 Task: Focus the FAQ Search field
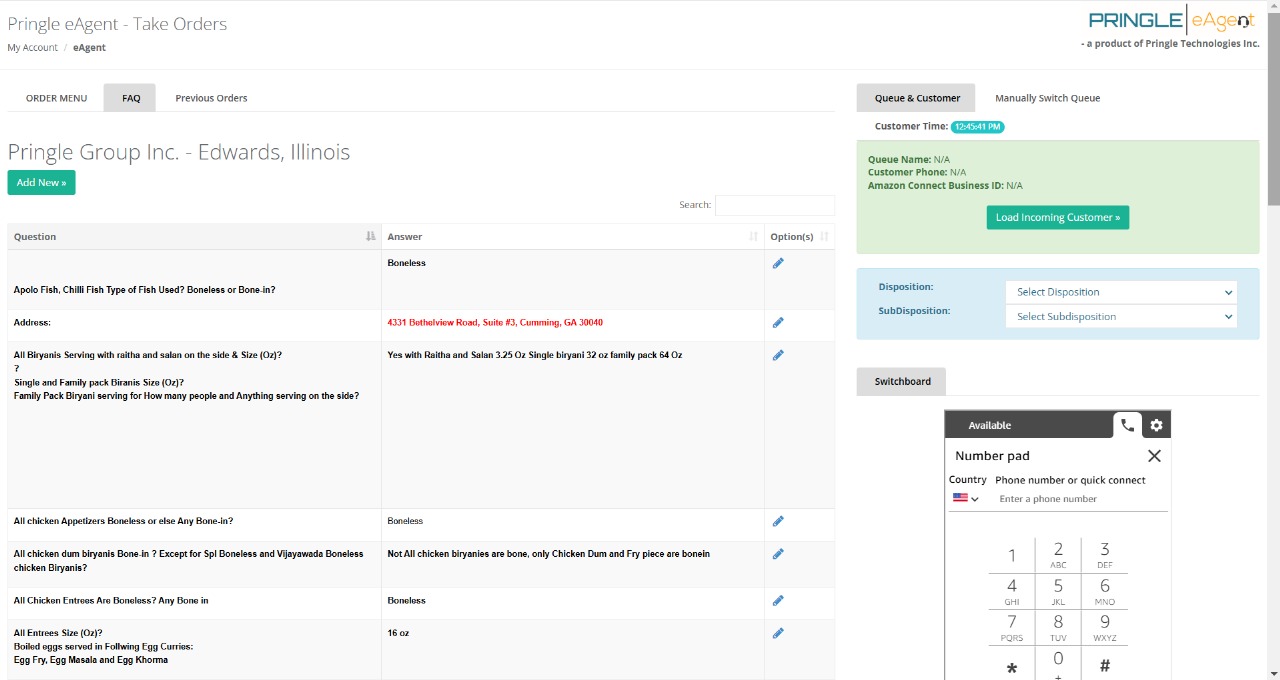coord(775,205)
